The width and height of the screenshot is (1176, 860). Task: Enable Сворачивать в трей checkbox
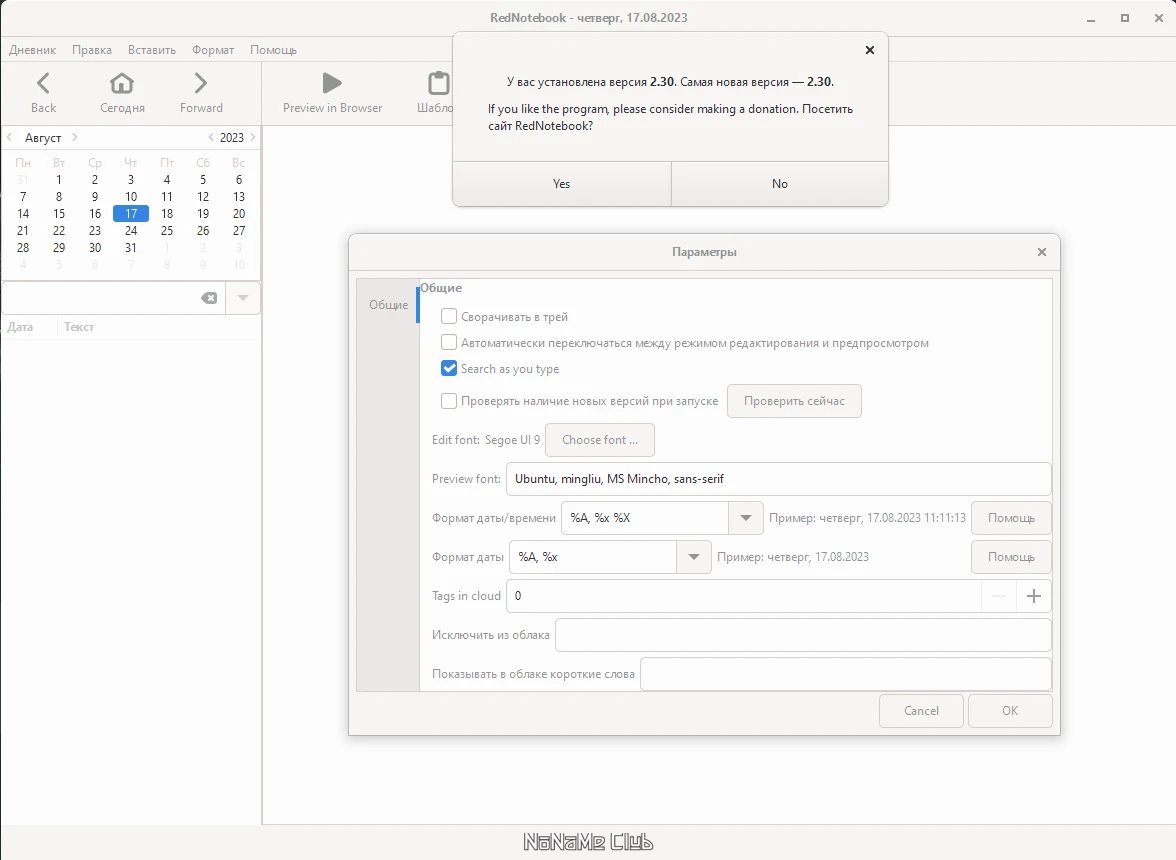[x=448, y=316]
